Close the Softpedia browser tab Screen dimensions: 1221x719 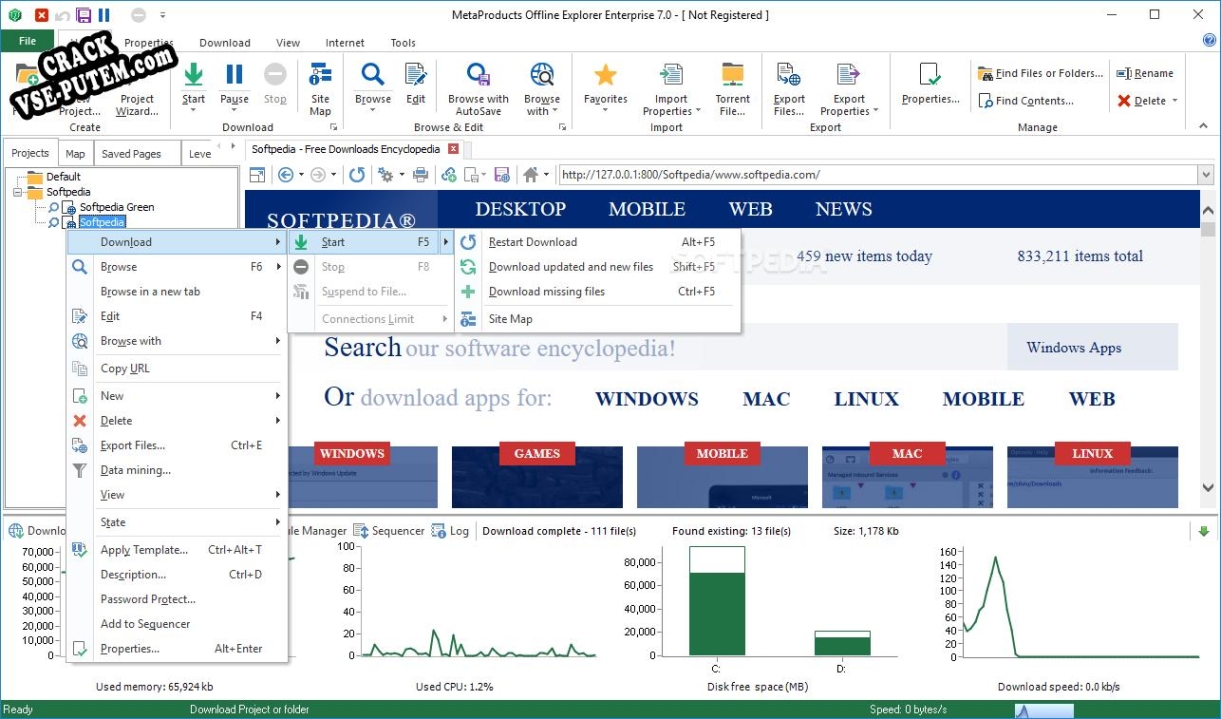click(453, 149)
